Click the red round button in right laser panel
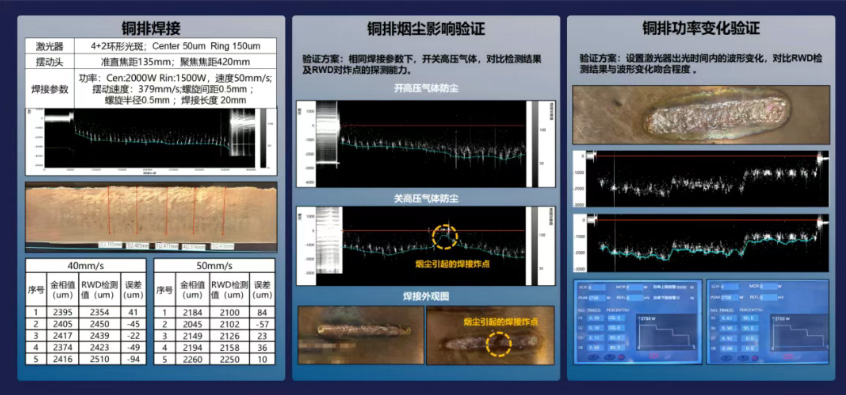This screenshot has height=395, width=846. pyautogui.click(x=755, y=358)
